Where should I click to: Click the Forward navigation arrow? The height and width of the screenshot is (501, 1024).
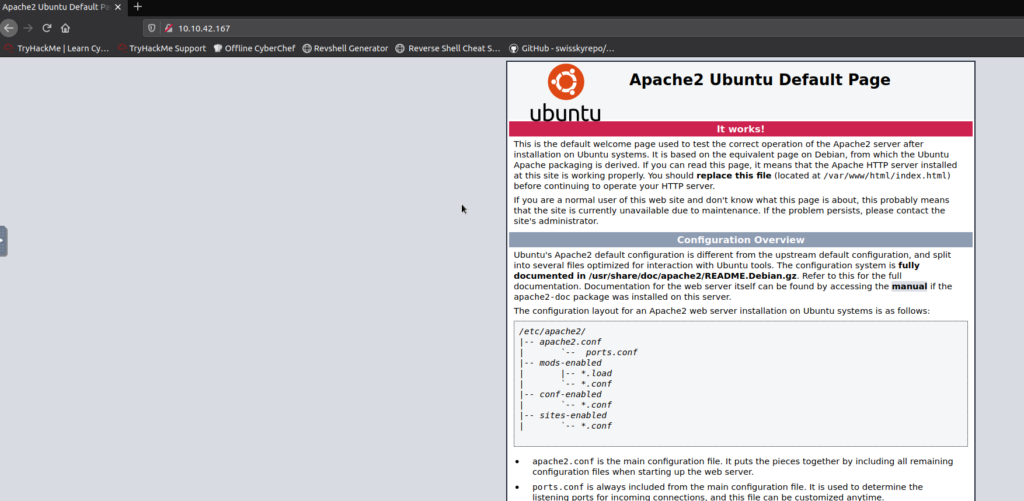click(x=28, y=28)
